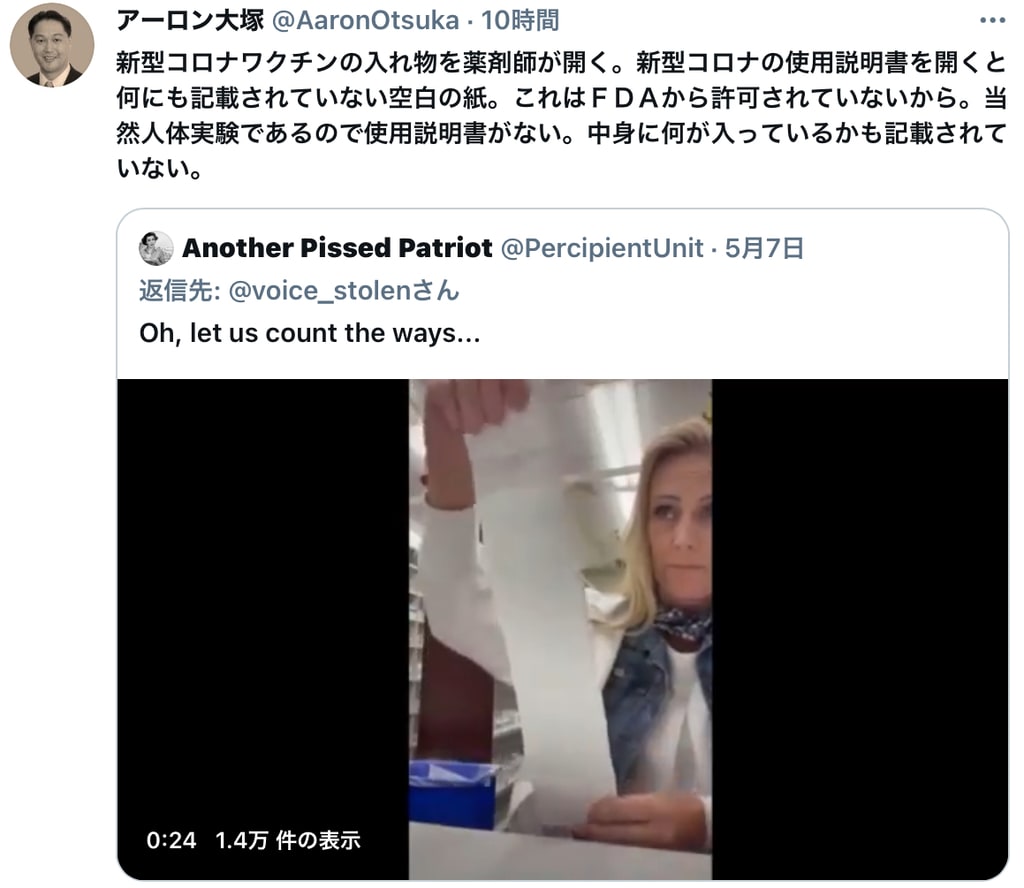Screen dimensions: 1024x888
Task: Open the @AaronOtsuka handle link
Action: 365,20
